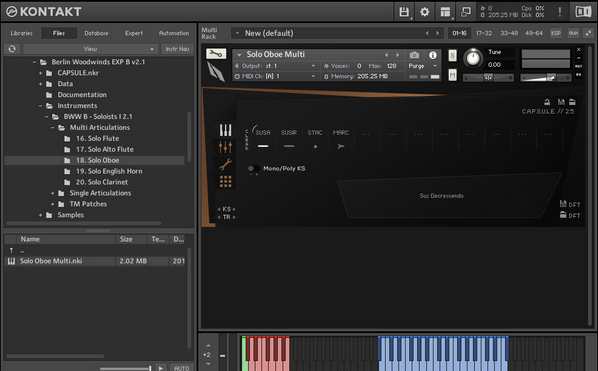Collapse the Multi Articulations folder
598x371 pixels.
click(x=53, y=127)
